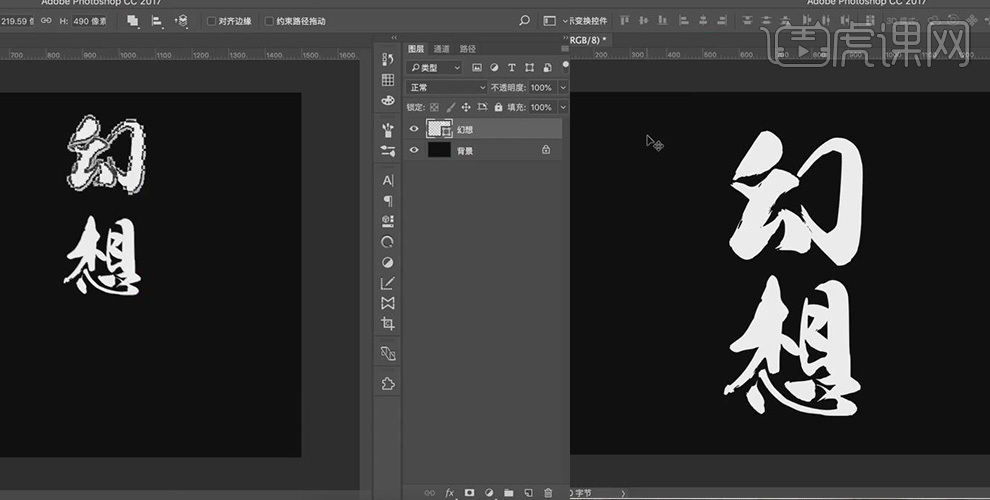Open the 不透明度 opacity dropdown arrow
990x500 pixels.
[563, 87]
